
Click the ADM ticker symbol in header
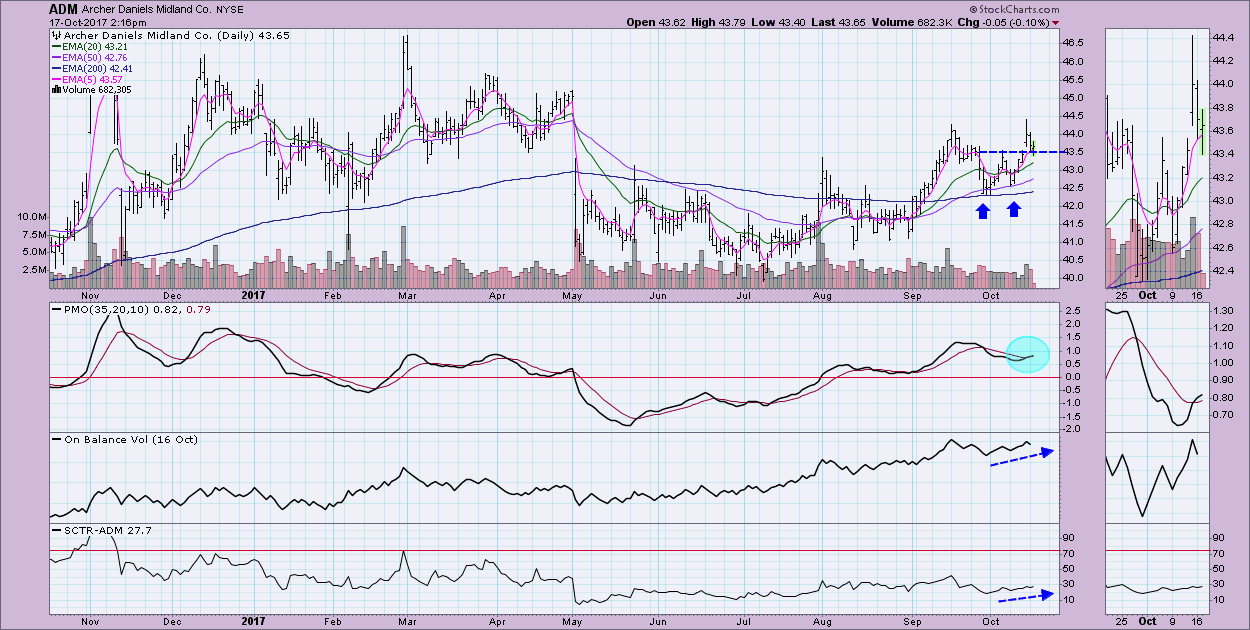pos(64,9)
